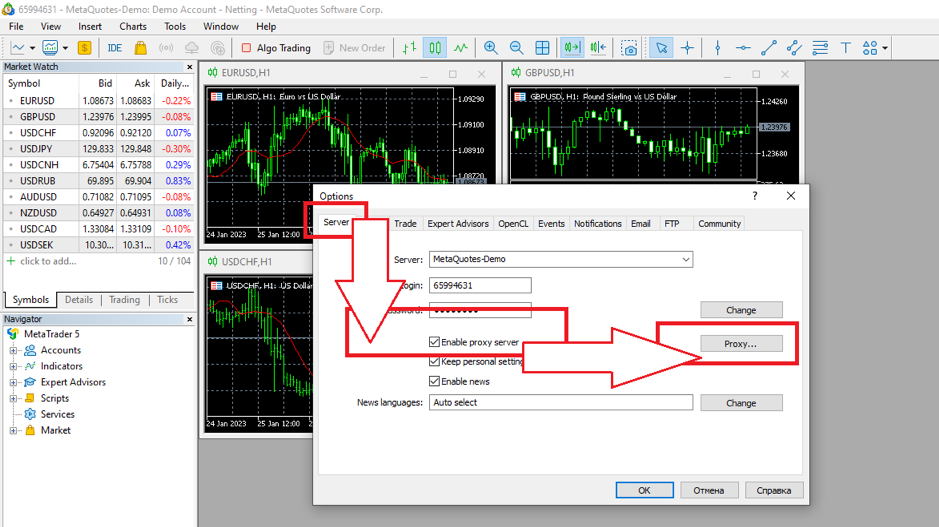This screenshot has width=939, height=527.
Task: Click Change button next to password
Action: click(741, 310)
